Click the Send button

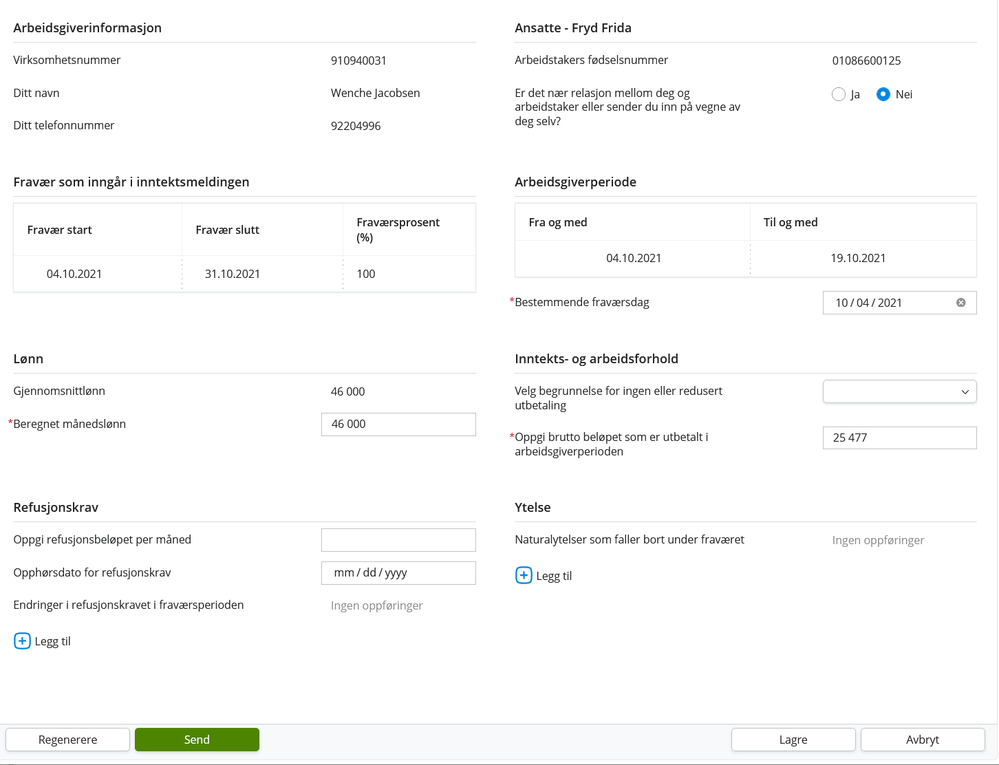197,740
